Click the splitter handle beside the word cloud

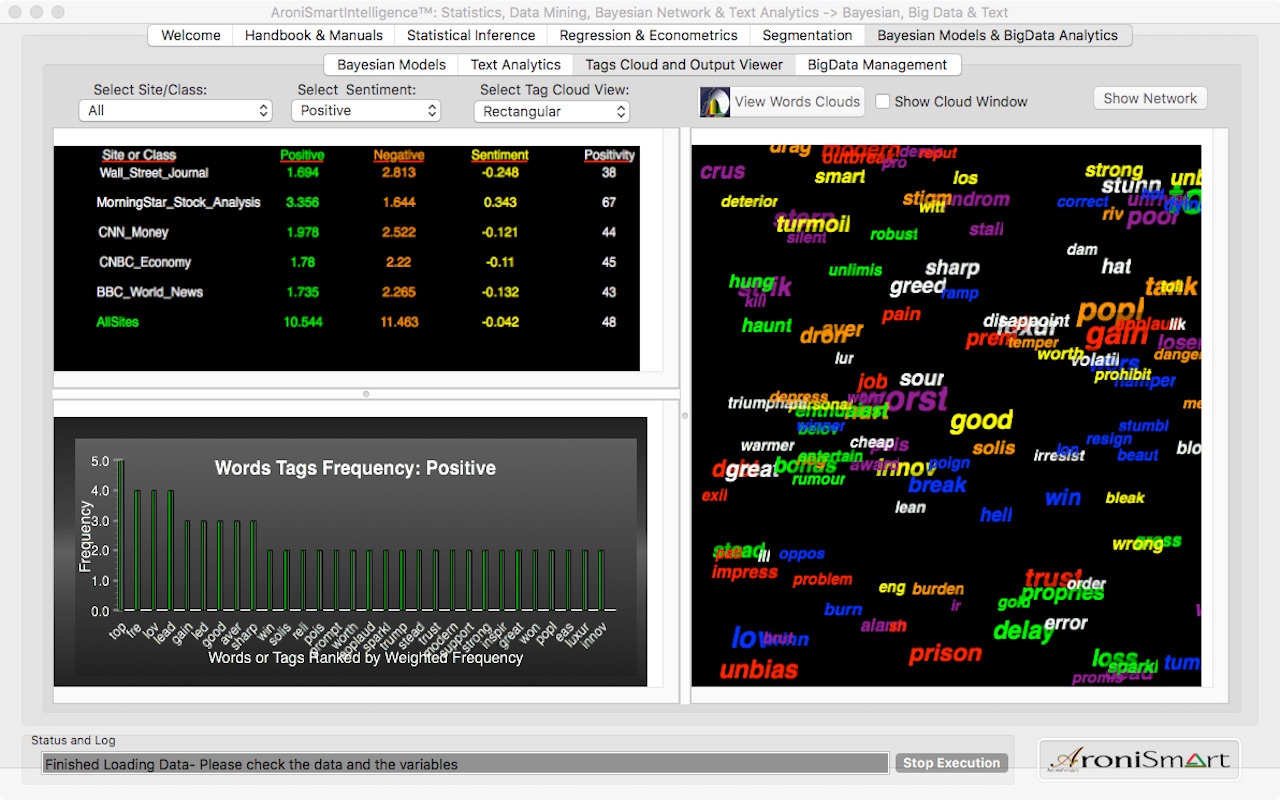coord(685,415)
